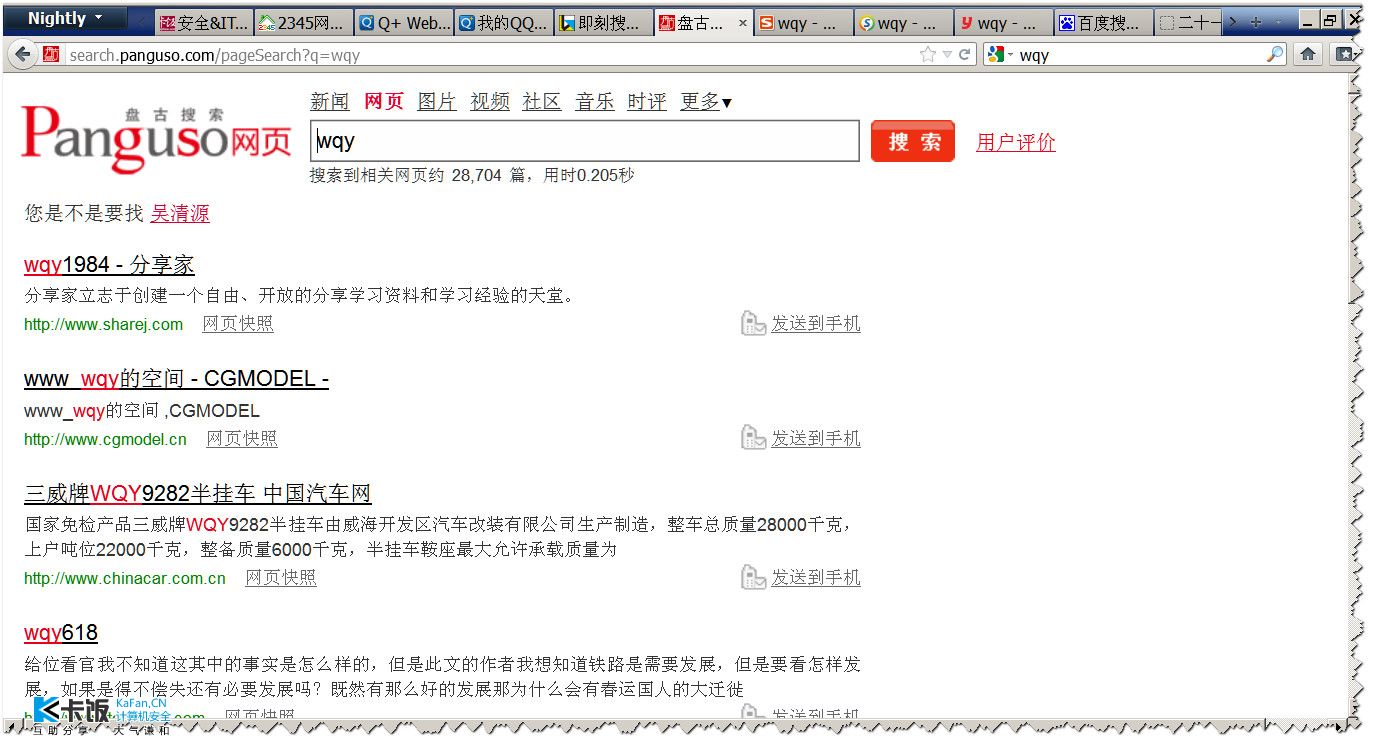
Task: Open the 音乐 search category
Action: tap(595, 102)
